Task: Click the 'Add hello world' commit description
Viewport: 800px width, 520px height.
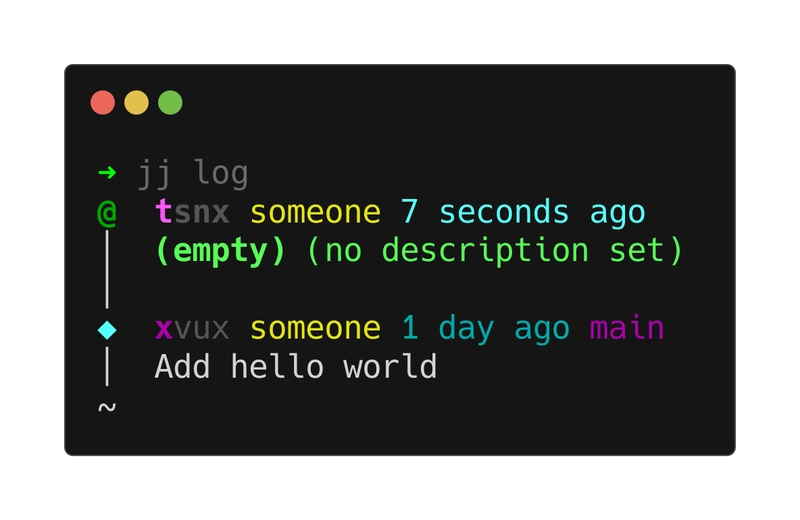Action: (x=296, y=366)
